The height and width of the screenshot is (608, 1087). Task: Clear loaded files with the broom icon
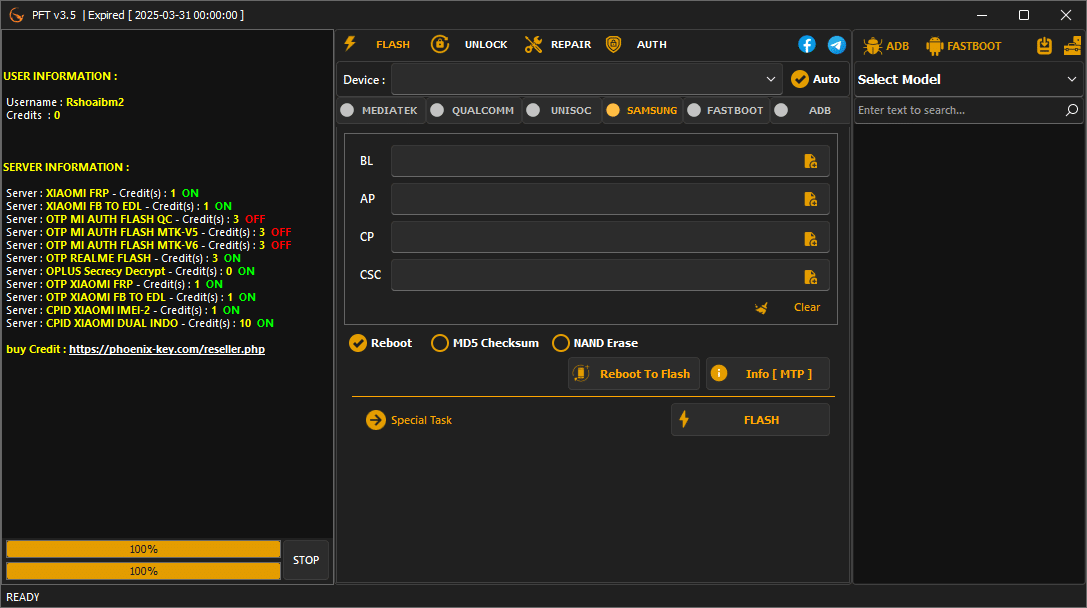point(761,307)
